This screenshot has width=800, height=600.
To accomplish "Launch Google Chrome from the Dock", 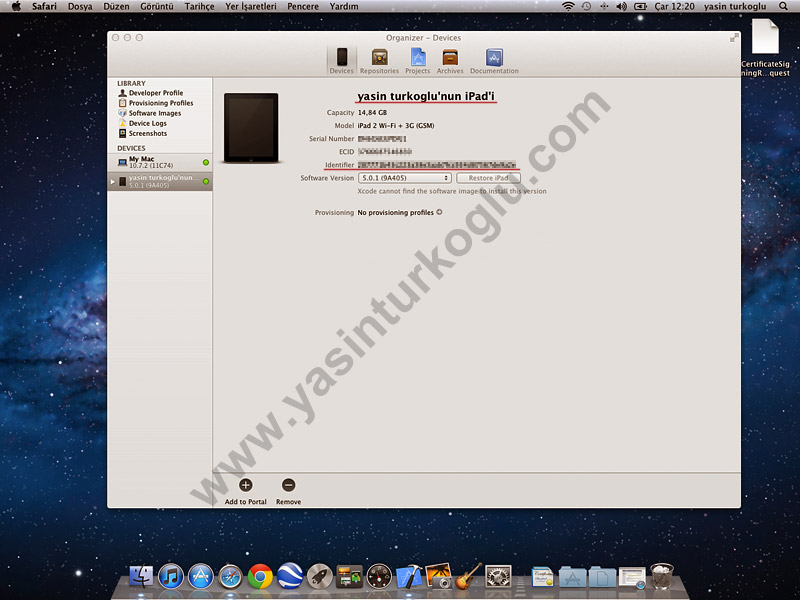I will point(260,577).
